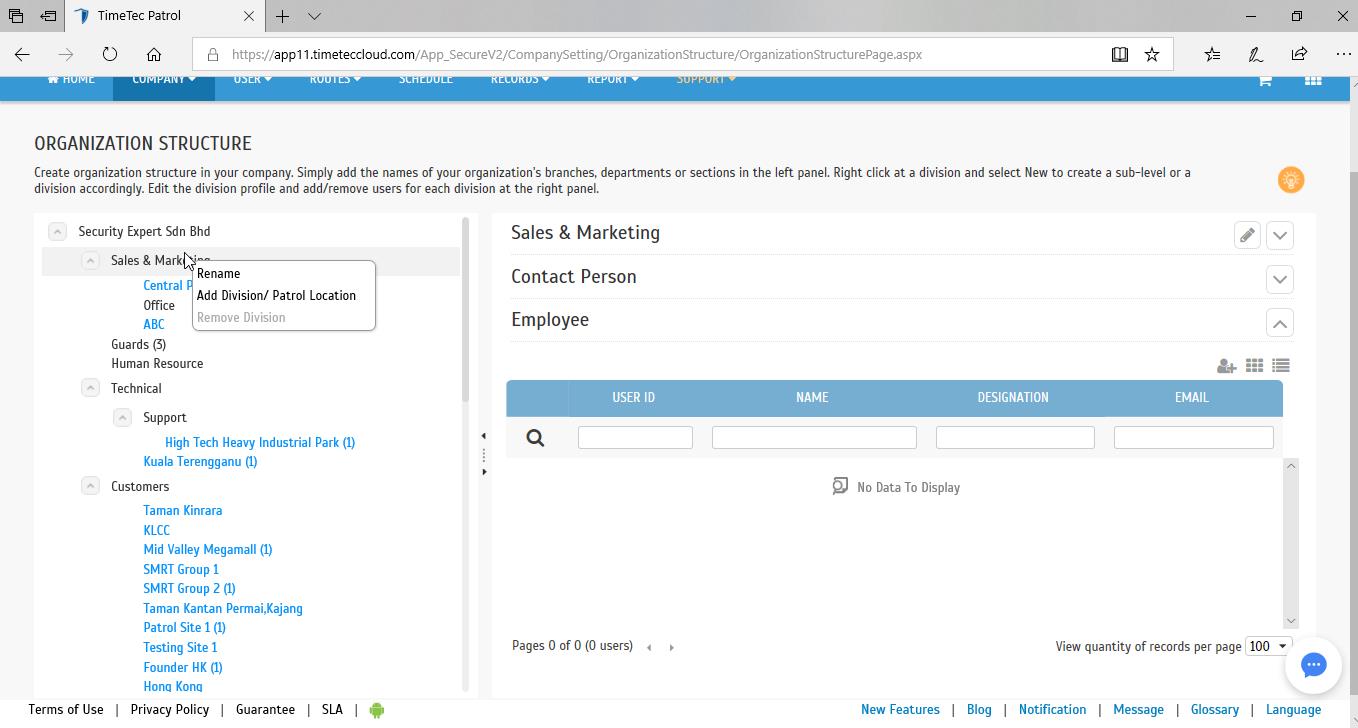Open the Language link
The image size is (1358, 728).
[x=1293, y=710]
